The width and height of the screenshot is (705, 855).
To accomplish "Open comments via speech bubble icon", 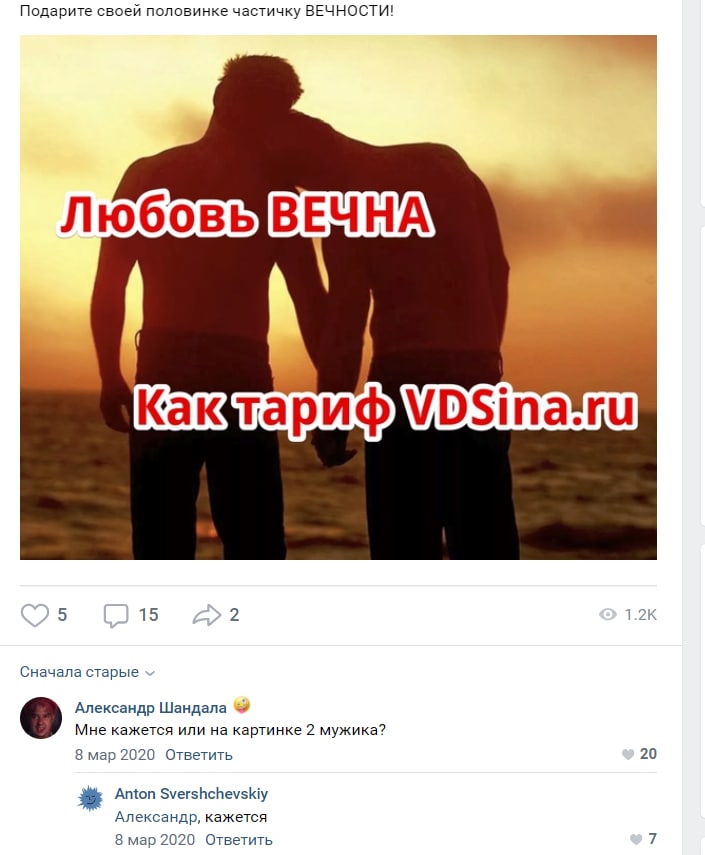I will [x=116, y=616].
